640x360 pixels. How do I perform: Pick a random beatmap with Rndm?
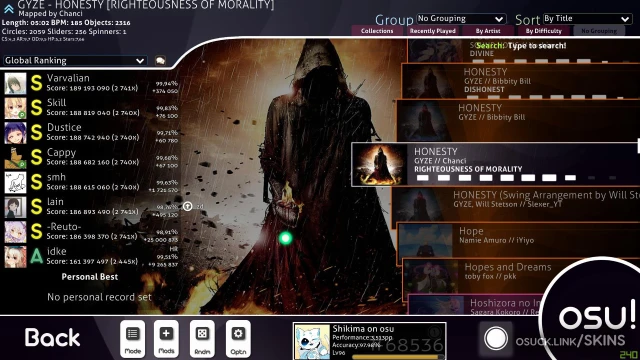coord(202,339)
